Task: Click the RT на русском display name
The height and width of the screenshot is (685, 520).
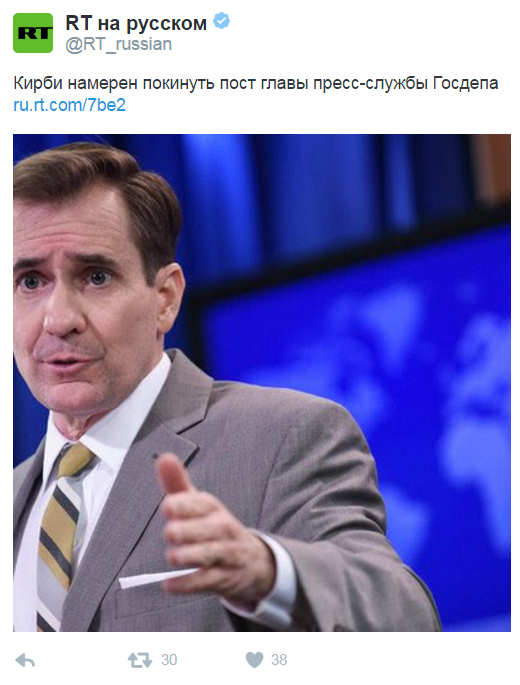Action: [x=136, y=23]
